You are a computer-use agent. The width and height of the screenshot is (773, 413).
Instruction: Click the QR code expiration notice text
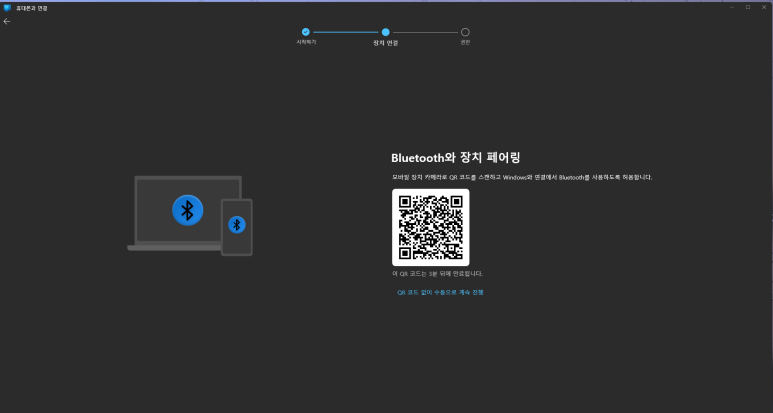coord(437,274)
